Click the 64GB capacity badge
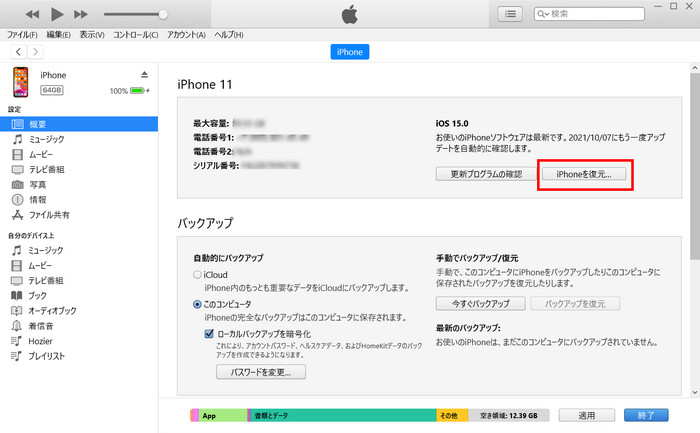 click(x=52, y=90)
